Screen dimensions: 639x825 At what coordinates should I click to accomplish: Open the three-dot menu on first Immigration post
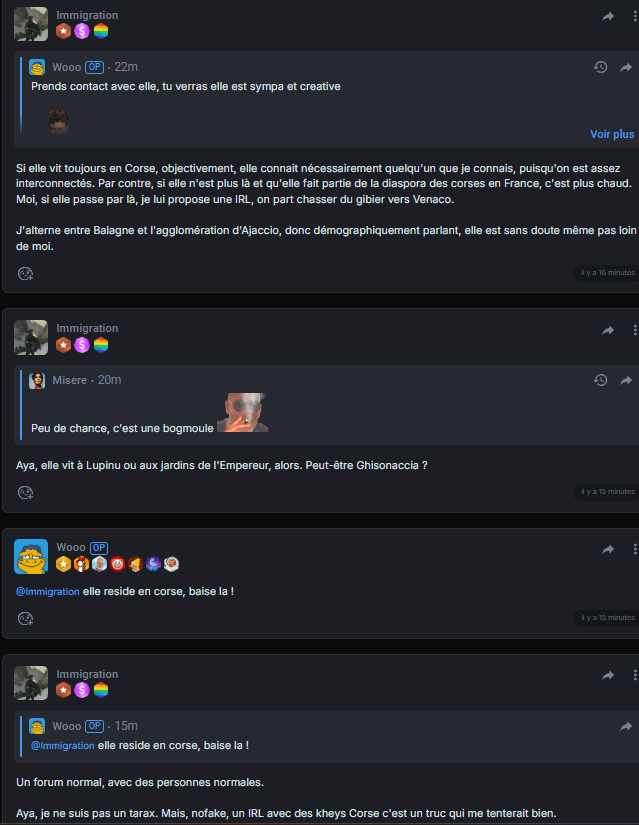[x=635, y=16]
